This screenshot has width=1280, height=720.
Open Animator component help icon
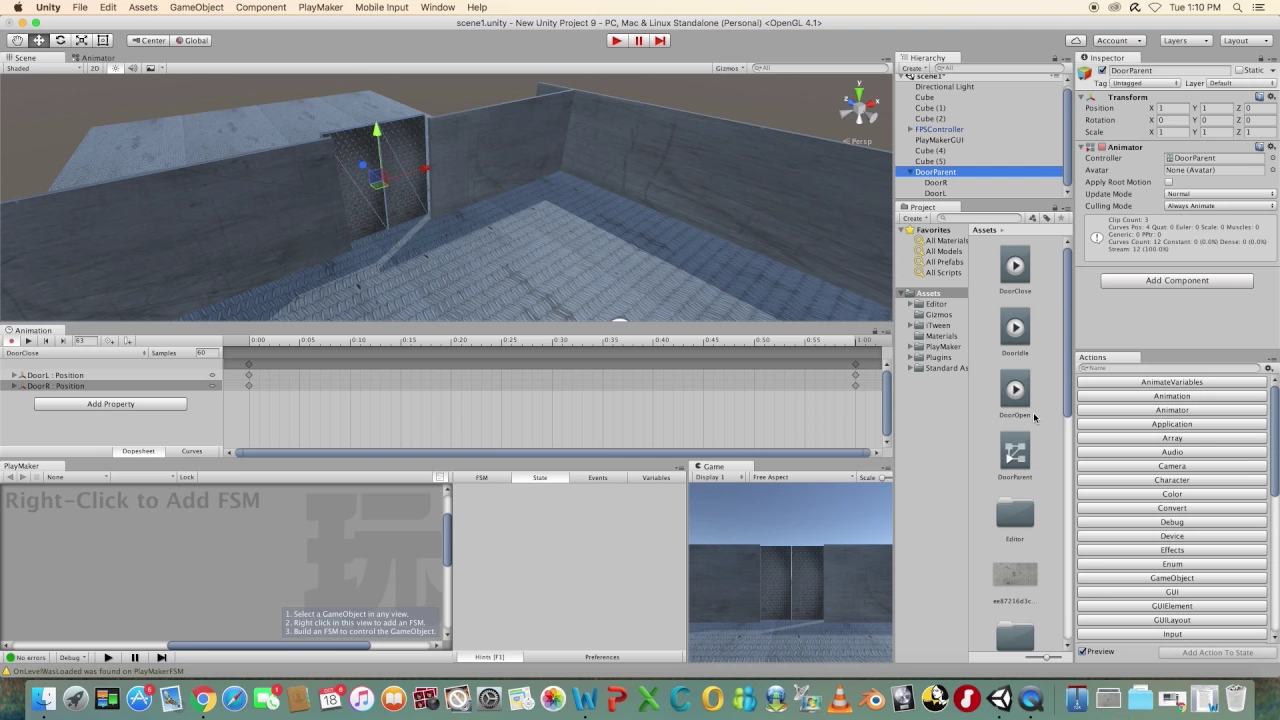click(x=1259, y=147)
